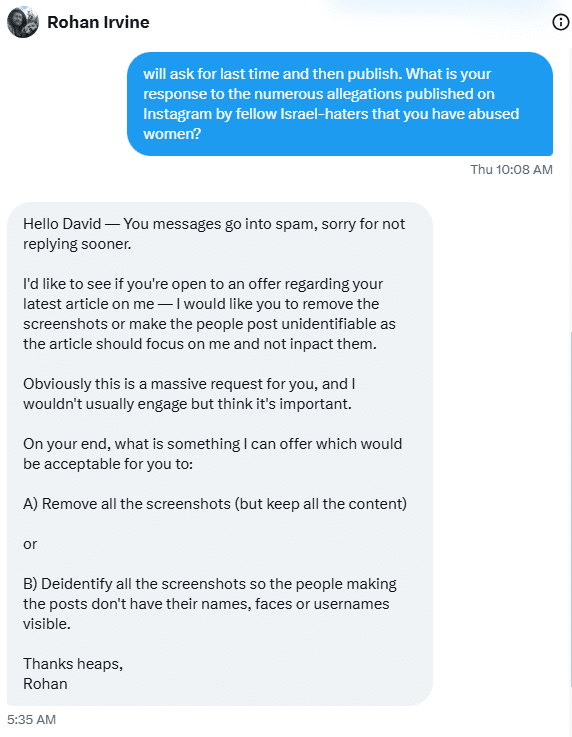This screenshot has width=572, height=737.
Task: Click 'women?' at end of blue message
Action: tap(172, 134)
